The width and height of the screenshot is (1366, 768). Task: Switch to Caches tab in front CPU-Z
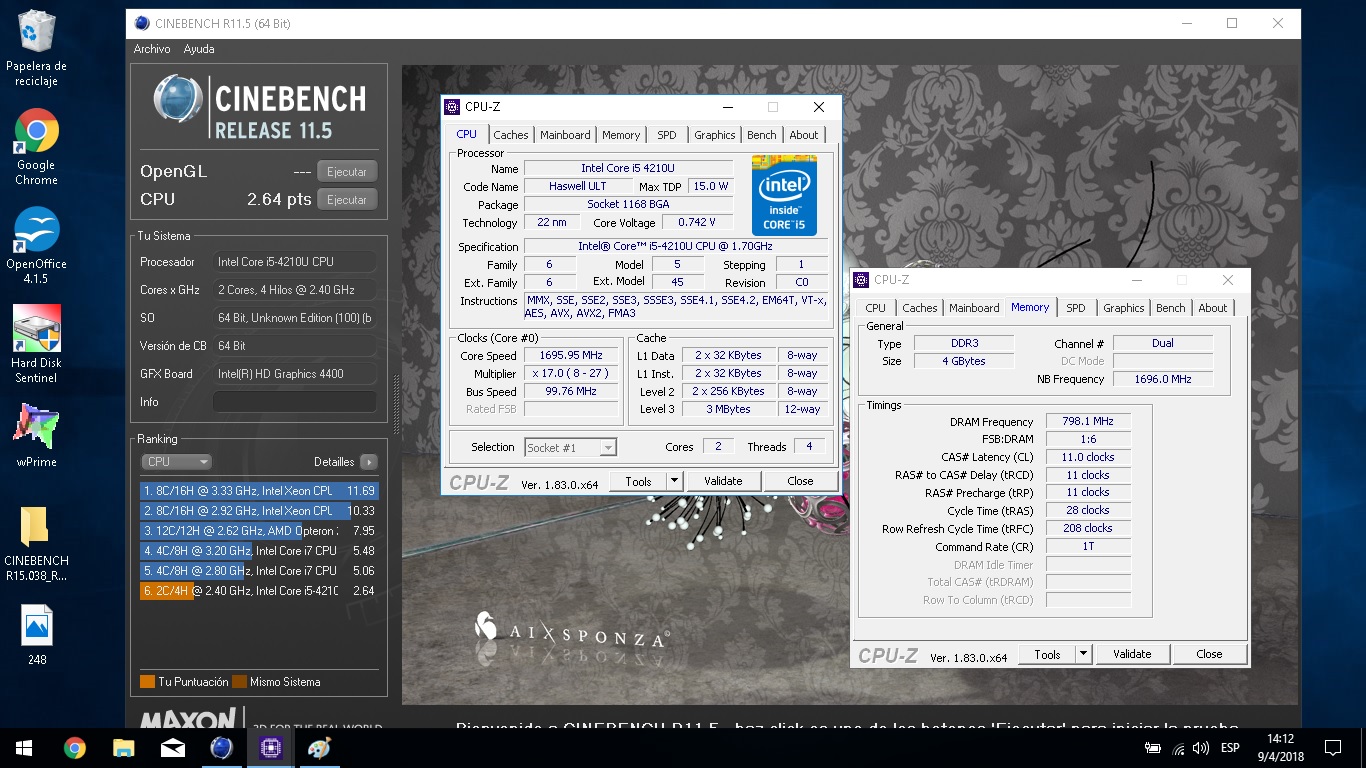coord(511,135)
